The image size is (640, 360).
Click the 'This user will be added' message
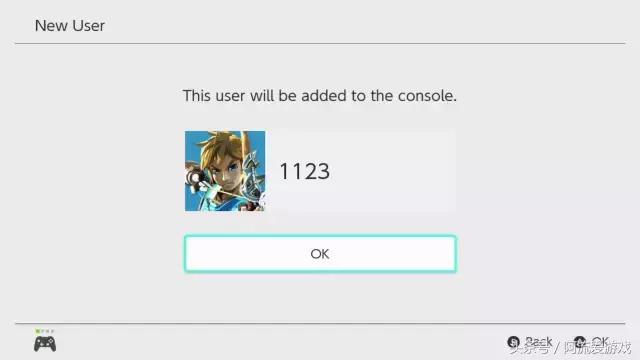pyautogui.click(x=320, y=96)
